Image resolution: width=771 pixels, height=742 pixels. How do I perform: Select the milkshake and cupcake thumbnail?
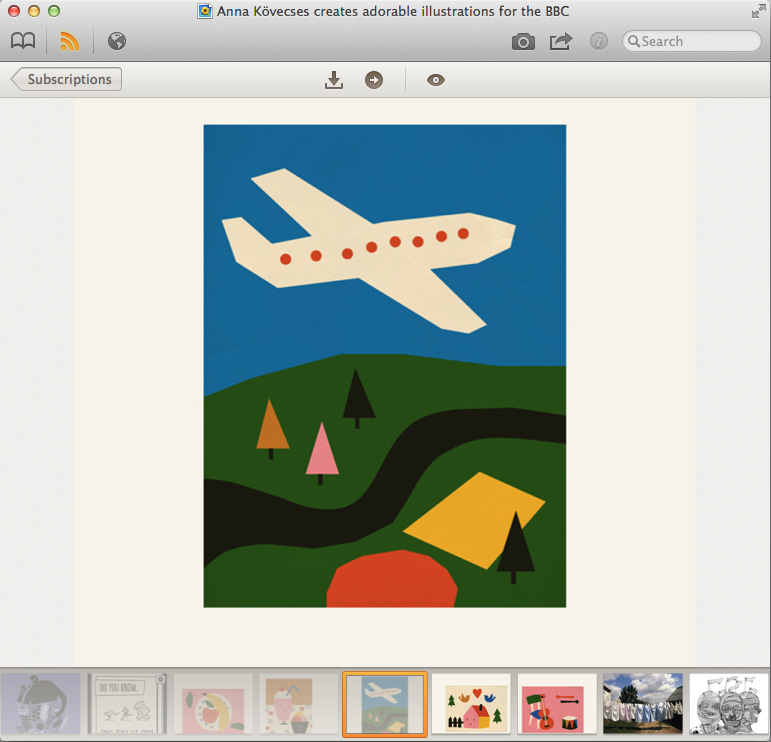[x=298, y=704]
